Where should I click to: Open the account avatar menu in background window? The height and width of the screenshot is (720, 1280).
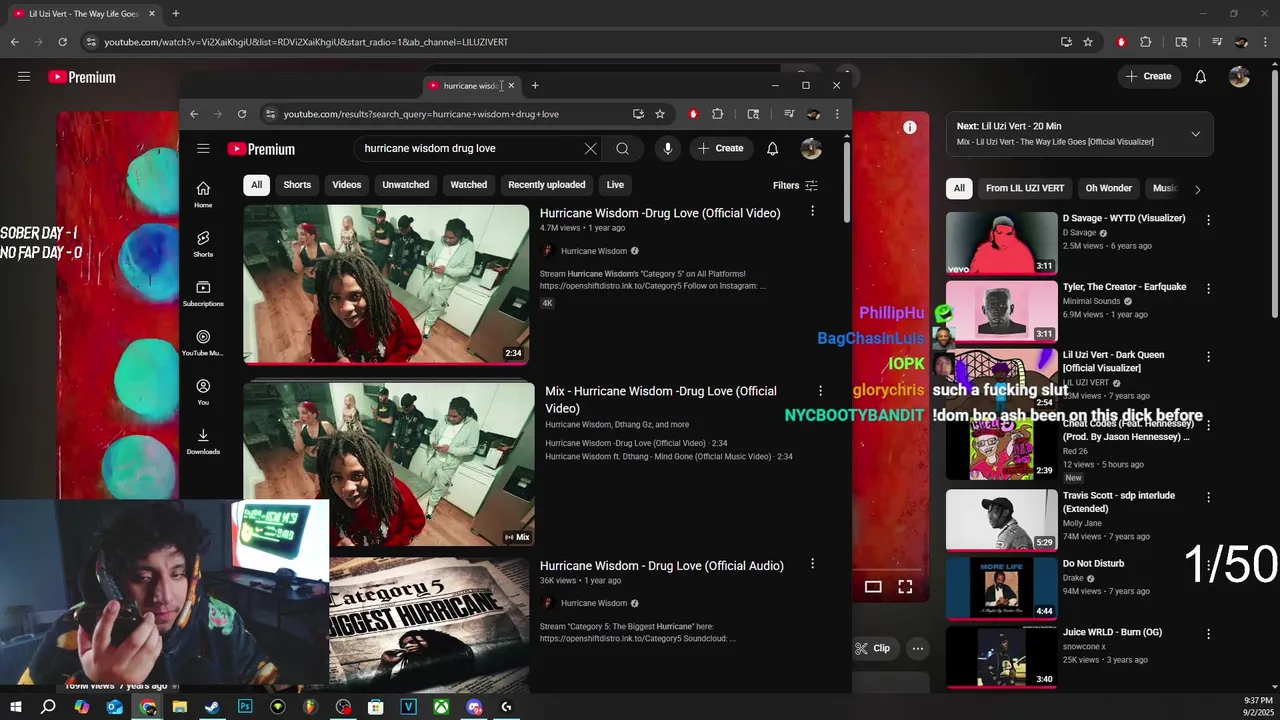coord(1239,76)
